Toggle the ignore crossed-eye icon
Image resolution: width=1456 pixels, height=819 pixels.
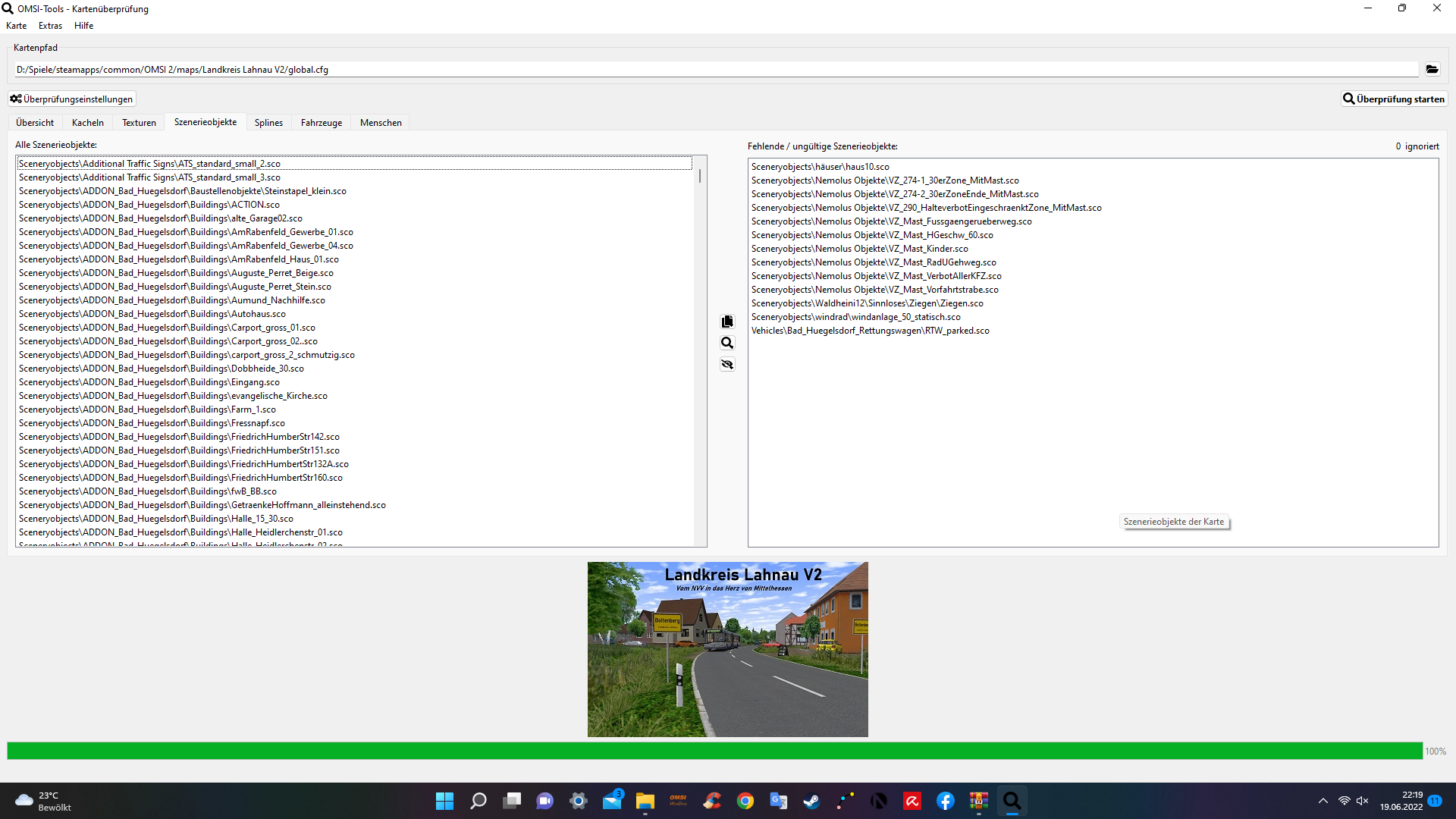click(727, 365)
